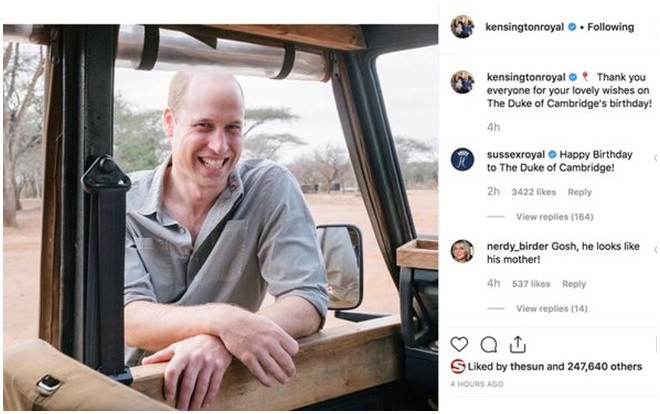View the 3422 likes on sussexroyal comment
Viewport: 660px width, 414px height.
[x=533, y=192]
